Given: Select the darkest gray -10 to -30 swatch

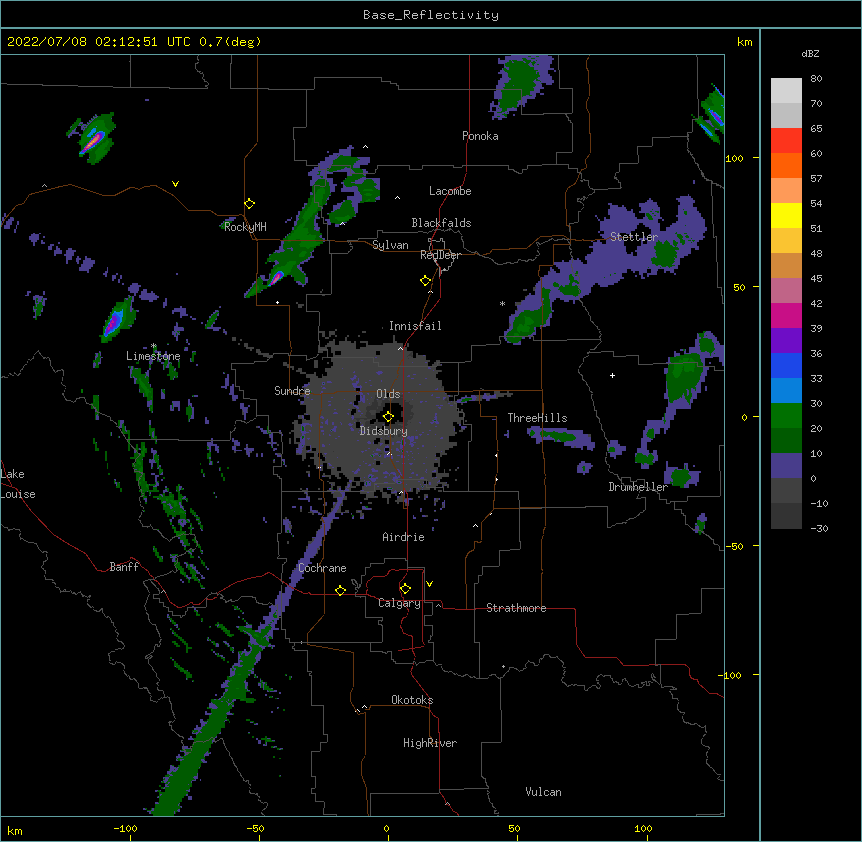Looking at the screenshot, I should [x=786, y=516].
